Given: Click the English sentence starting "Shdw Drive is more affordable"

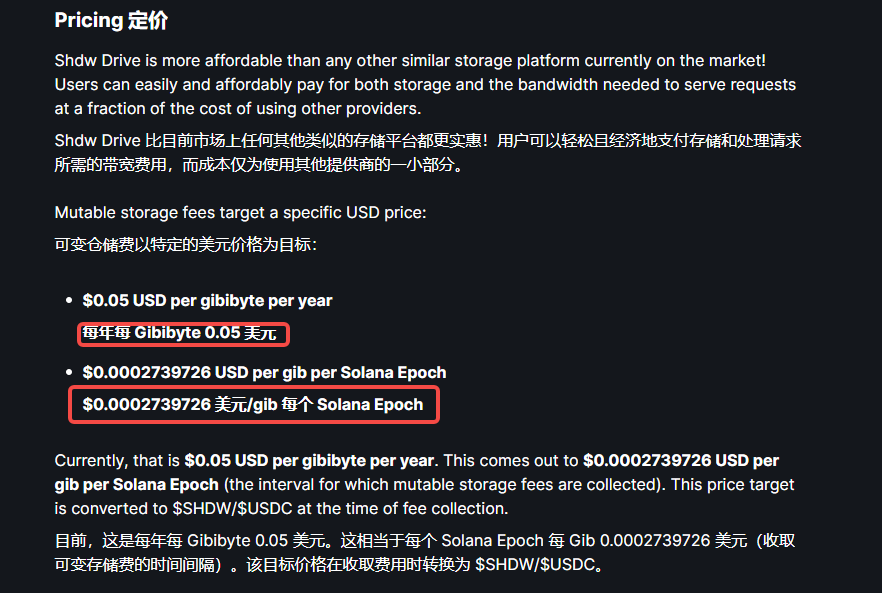Looking at the screenshot, I should (410, 62).
